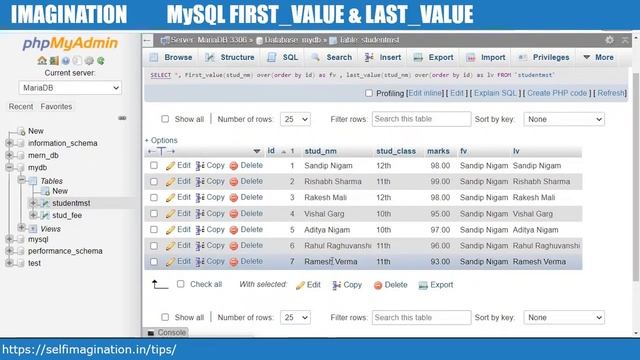Click the collapse navigation arrow icon
The height and width of the screenshot is (360, 640).
pyautogui.click(x=625, y=40)
